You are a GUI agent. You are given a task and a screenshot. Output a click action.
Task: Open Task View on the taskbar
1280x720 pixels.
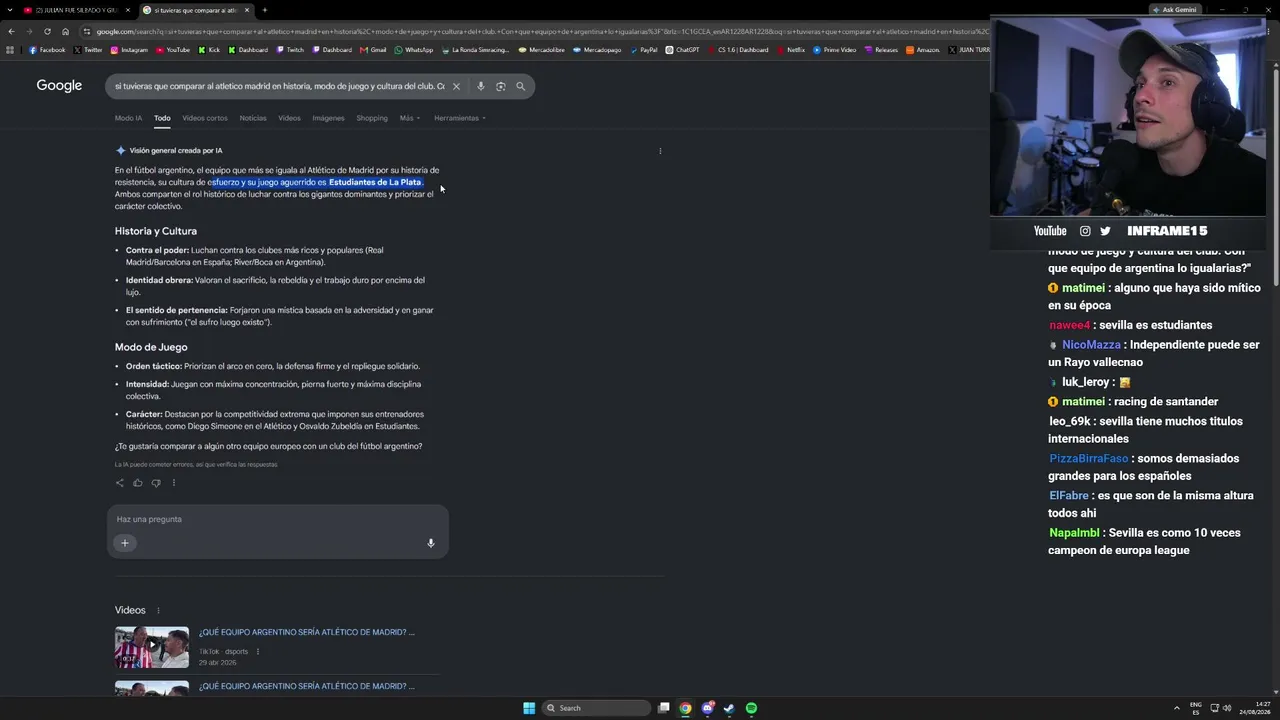click(x=663, y=708)
